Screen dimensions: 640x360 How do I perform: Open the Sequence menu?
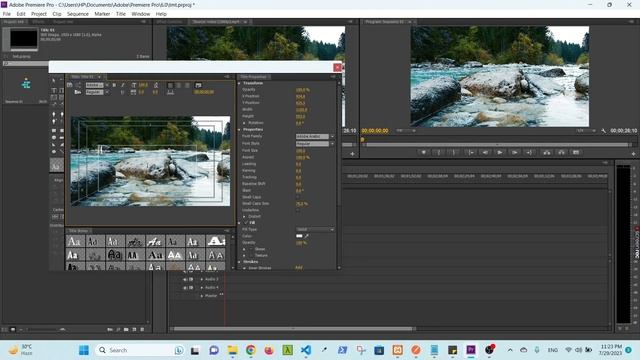(x=78, y=14)
